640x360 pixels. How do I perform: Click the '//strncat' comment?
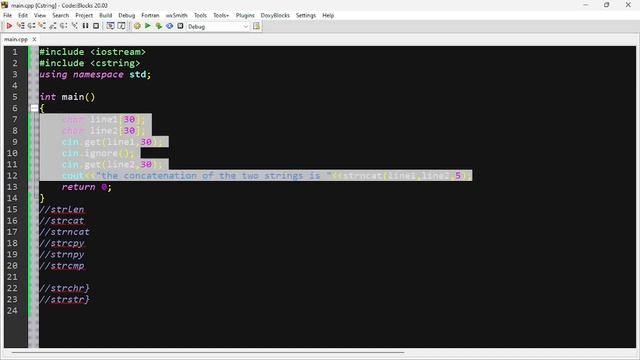click(x=64, y=232)
